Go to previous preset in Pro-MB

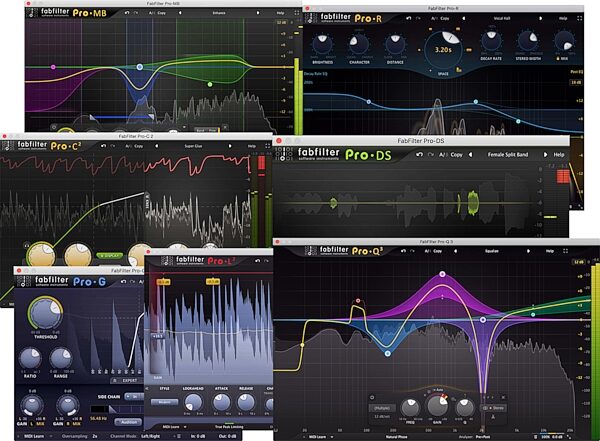pos(180,13)
